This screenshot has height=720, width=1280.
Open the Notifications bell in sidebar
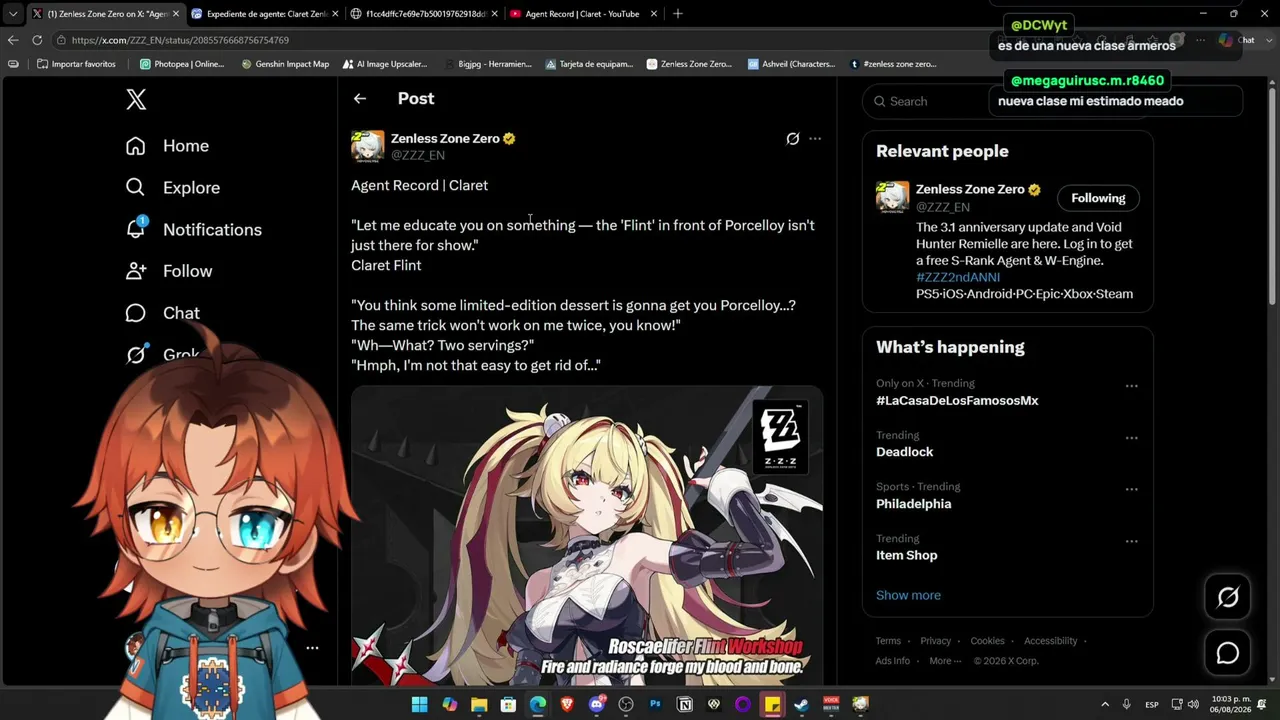click(x=193, y=230)
